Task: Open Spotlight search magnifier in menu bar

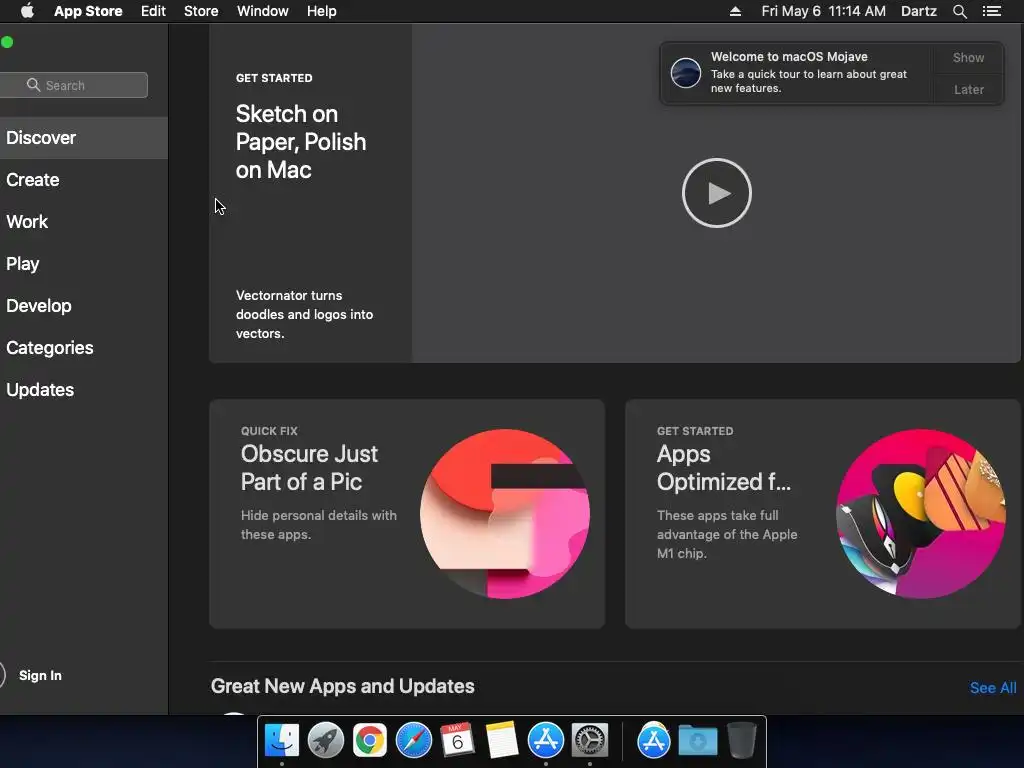Action: [959, 11]
